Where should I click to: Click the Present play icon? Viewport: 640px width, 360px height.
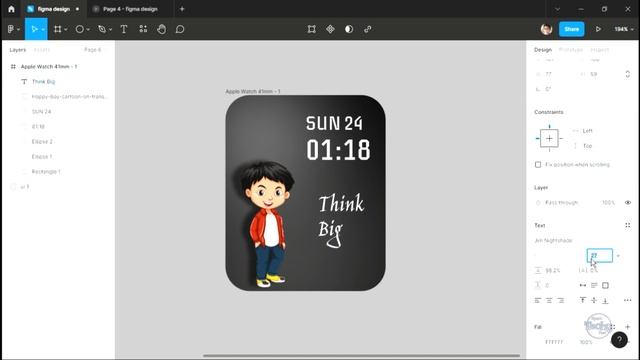pos(598,29)
